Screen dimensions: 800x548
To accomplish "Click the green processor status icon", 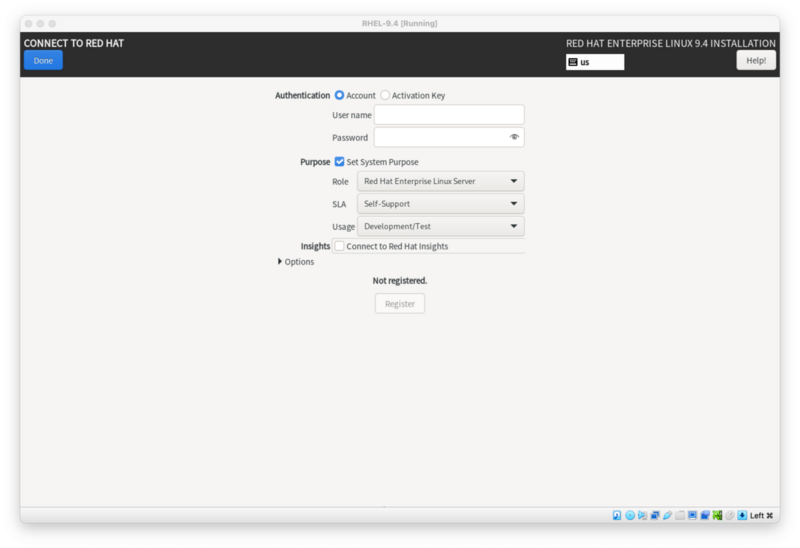I will coord(717,515).
